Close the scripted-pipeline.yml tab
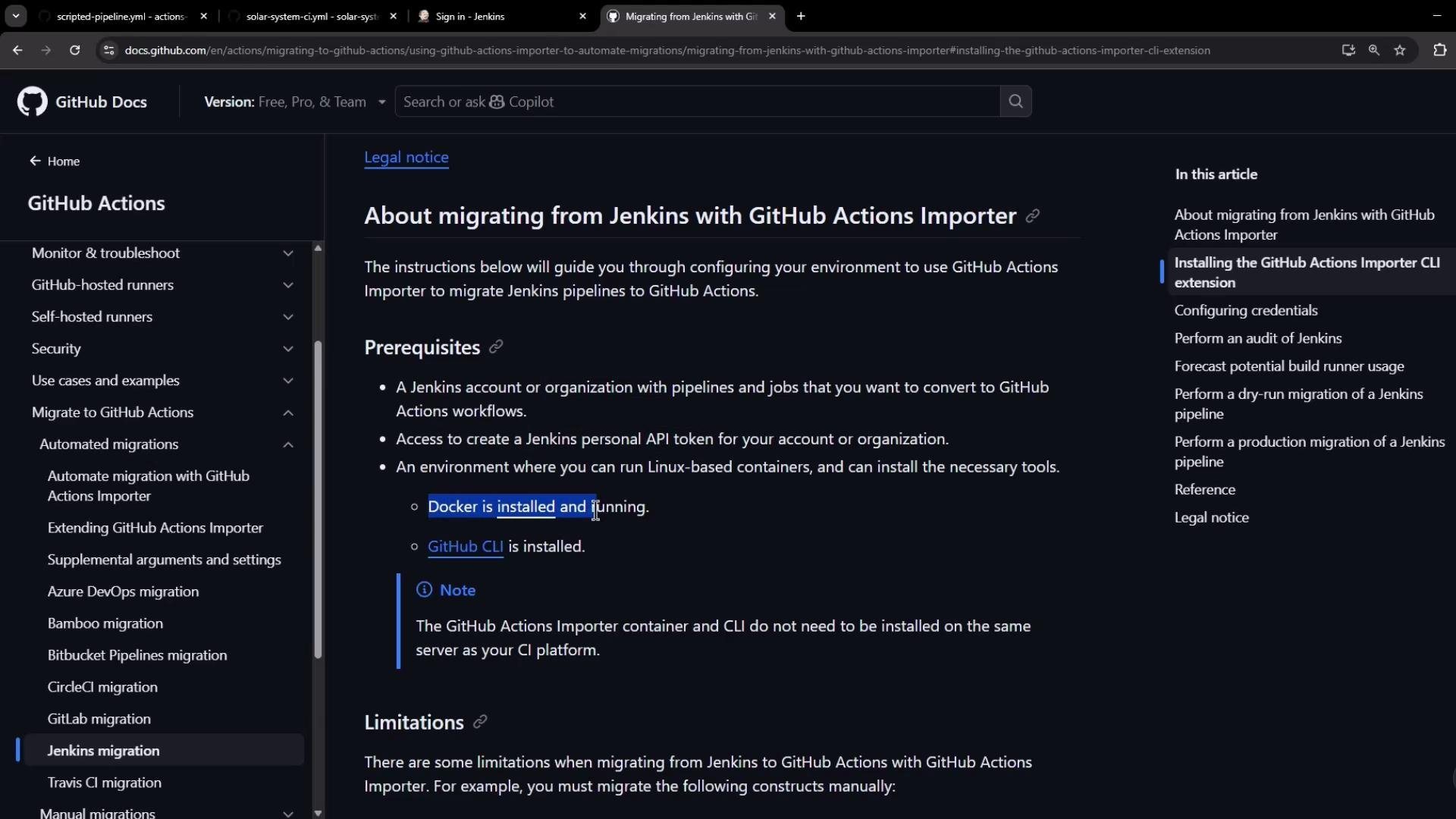 point(203,16)
